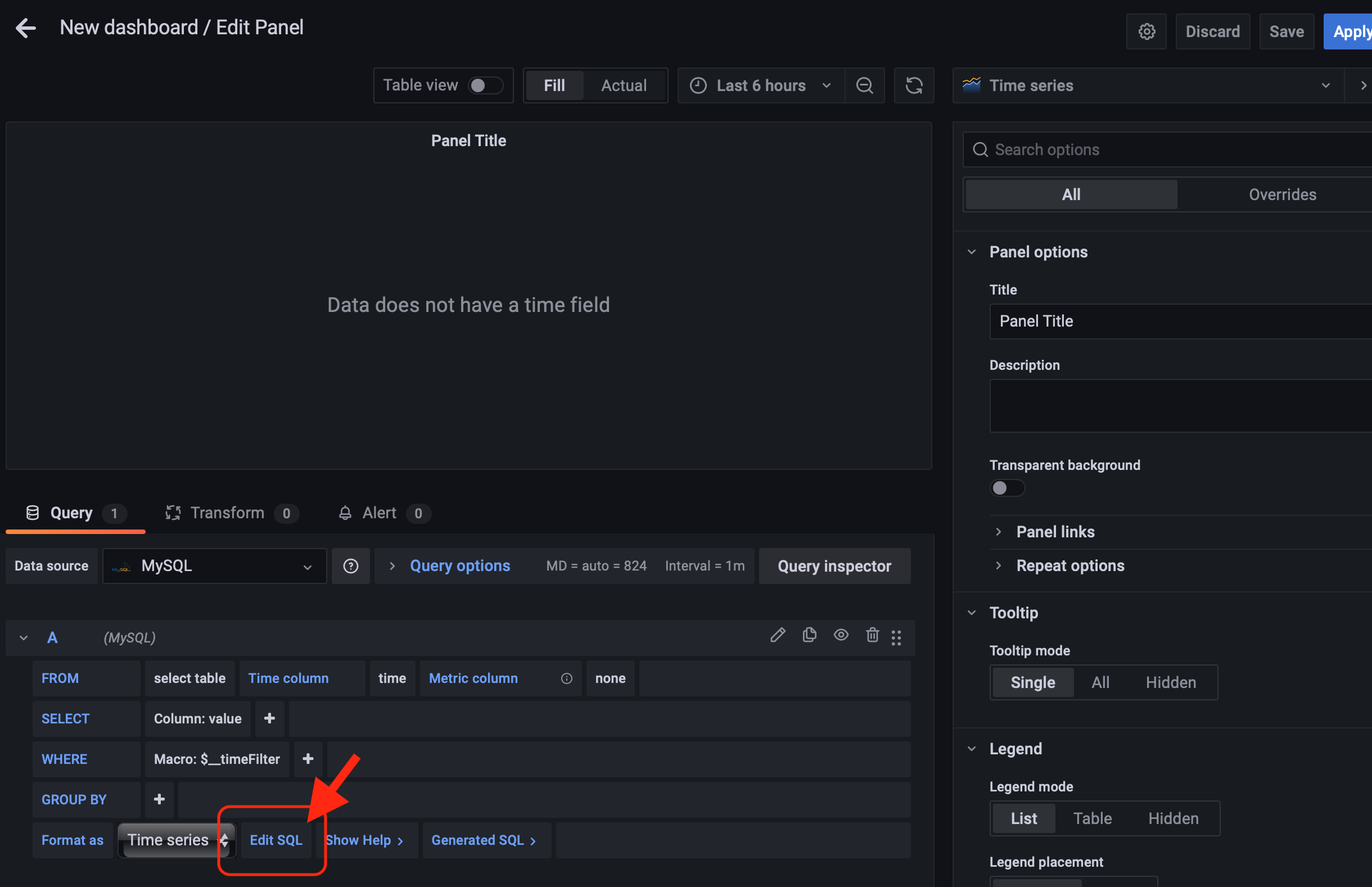This screenshot has height=887, width=1372.
Task: Toggle Transparent background switch
Action: 1007,488
